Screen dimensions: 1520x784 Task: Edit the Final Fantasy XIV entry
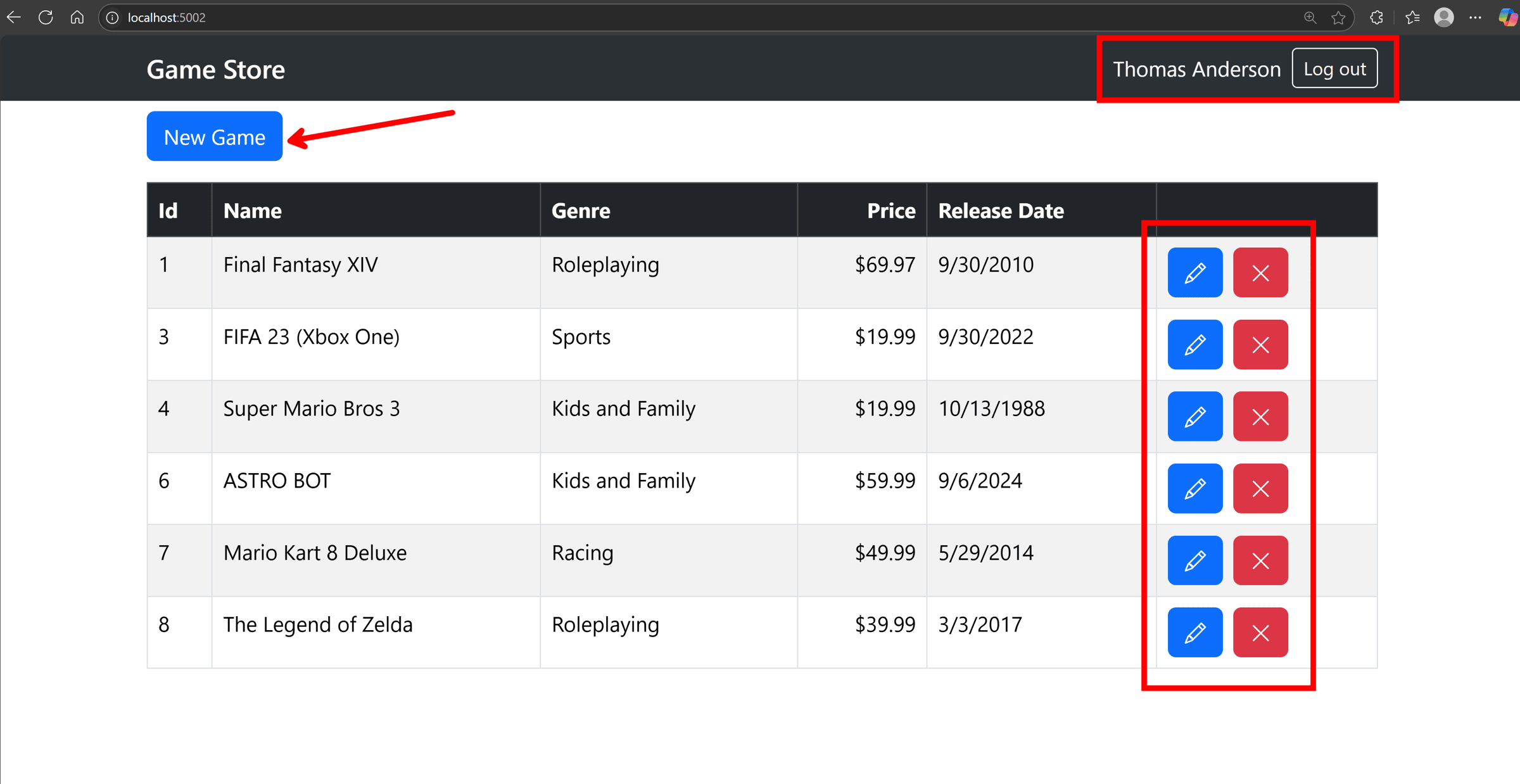[1194, 272]
